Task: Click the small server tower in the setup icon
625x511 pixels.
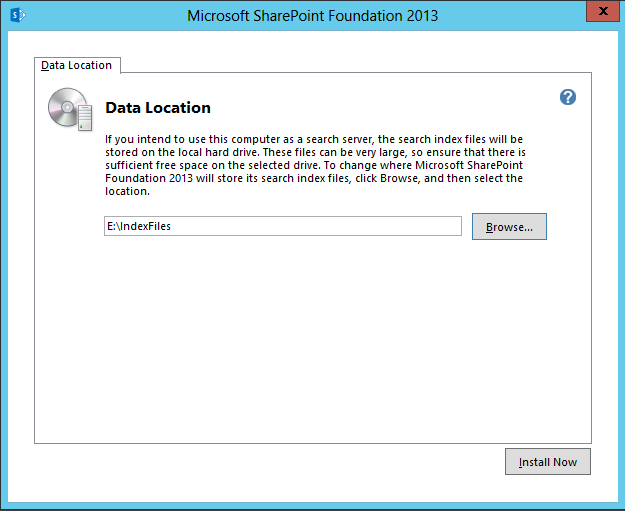Action: click(x=85, y=118)
